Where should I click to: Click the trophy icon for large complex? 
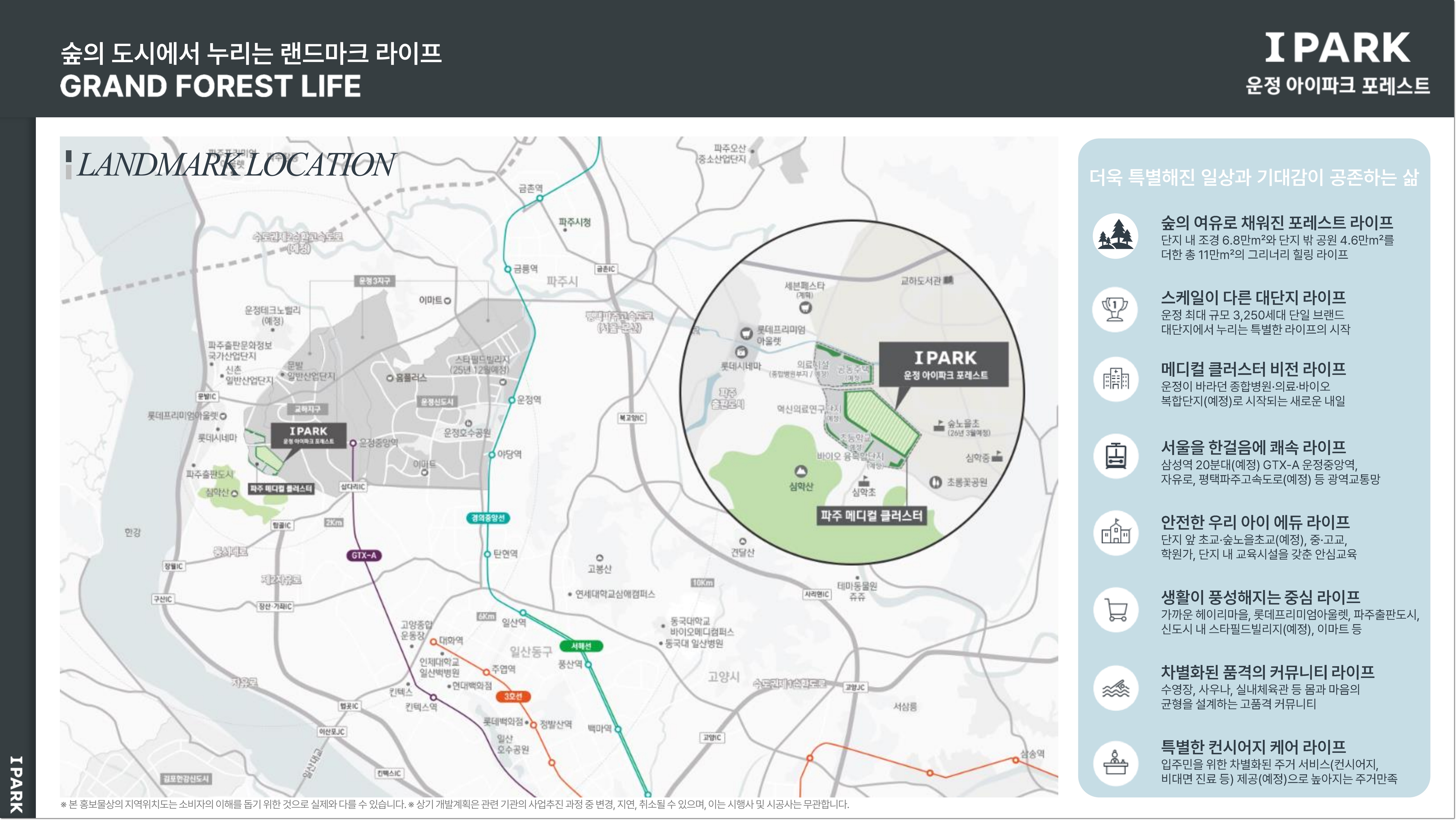[x=1115, y=310]
